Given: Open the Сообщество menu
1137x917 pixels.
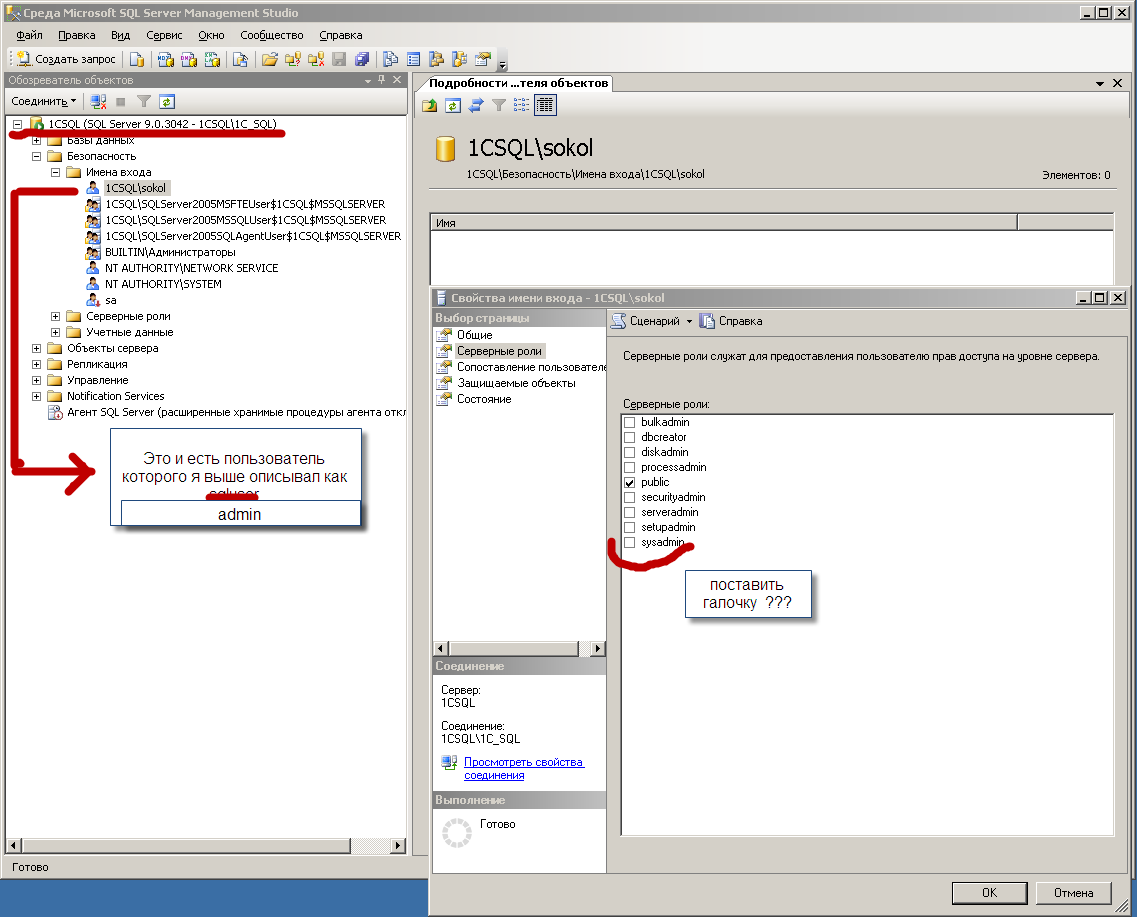Looking at the screenshot, I should pos(272,35).
